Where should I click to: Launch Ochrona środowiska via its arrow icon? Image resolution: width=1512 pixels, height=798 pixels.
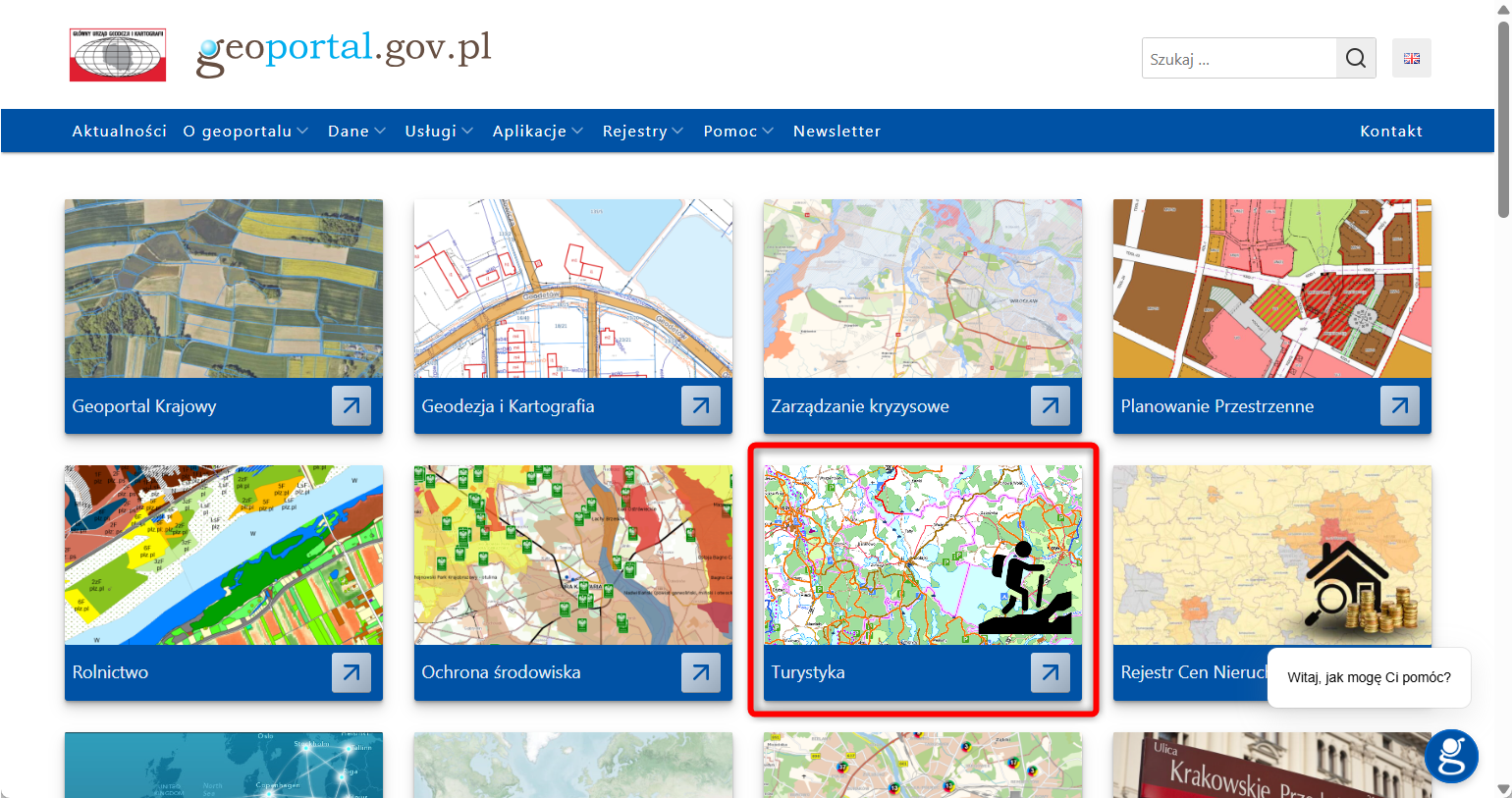700,672
